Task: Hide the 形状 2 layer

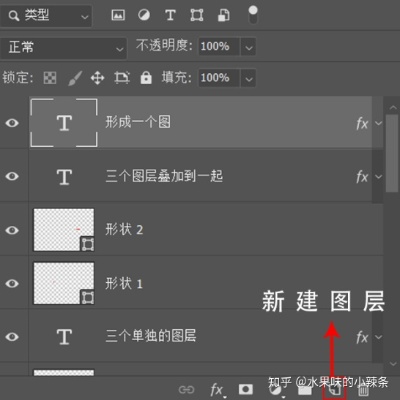Action: click(x=12, y=230)
